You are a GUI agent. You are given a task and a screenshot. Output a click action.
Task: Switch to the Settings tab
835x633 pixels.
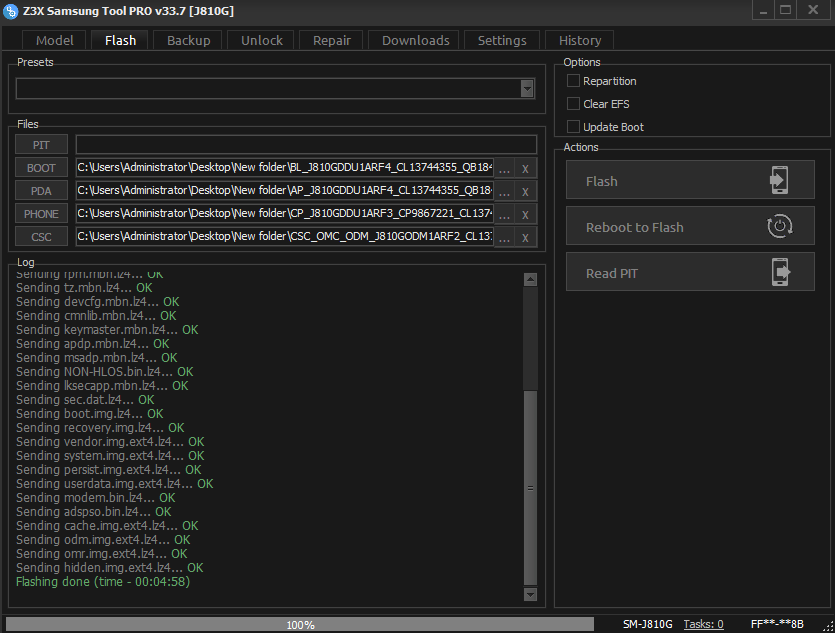502,40
